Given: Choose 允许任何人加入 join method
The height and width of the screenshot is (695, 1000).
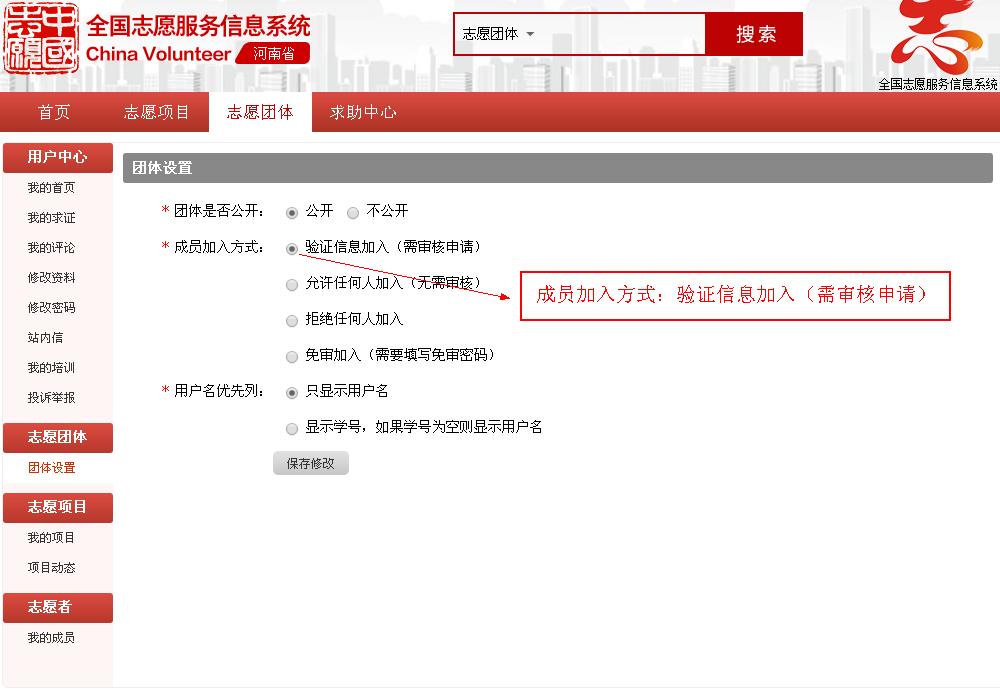Looking at the screenshot, I should point(292,284).
